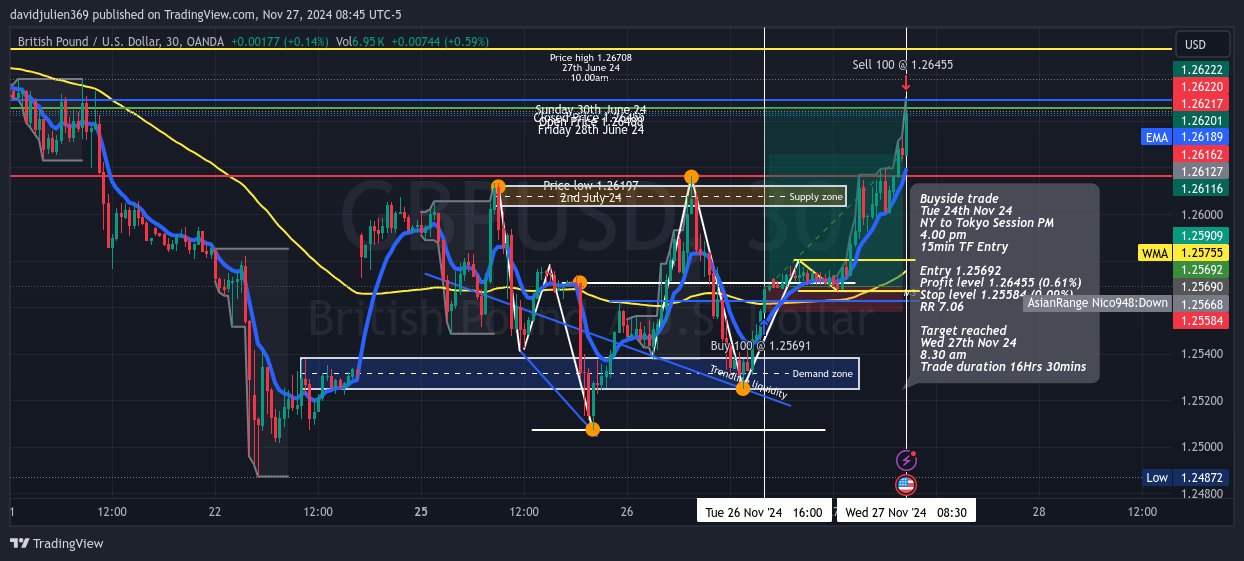Screen dimensions: 1244x561
Task: Click the 1.26222 green price tag
Action: (1201, 71)
